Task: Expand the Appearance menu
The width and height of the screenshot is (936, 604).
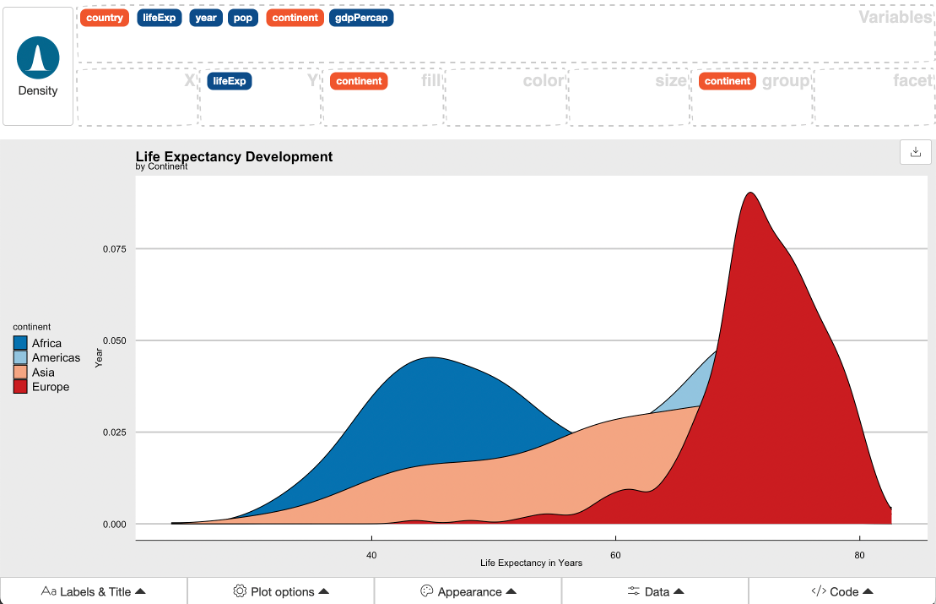Action: click(x=469, y=591)
